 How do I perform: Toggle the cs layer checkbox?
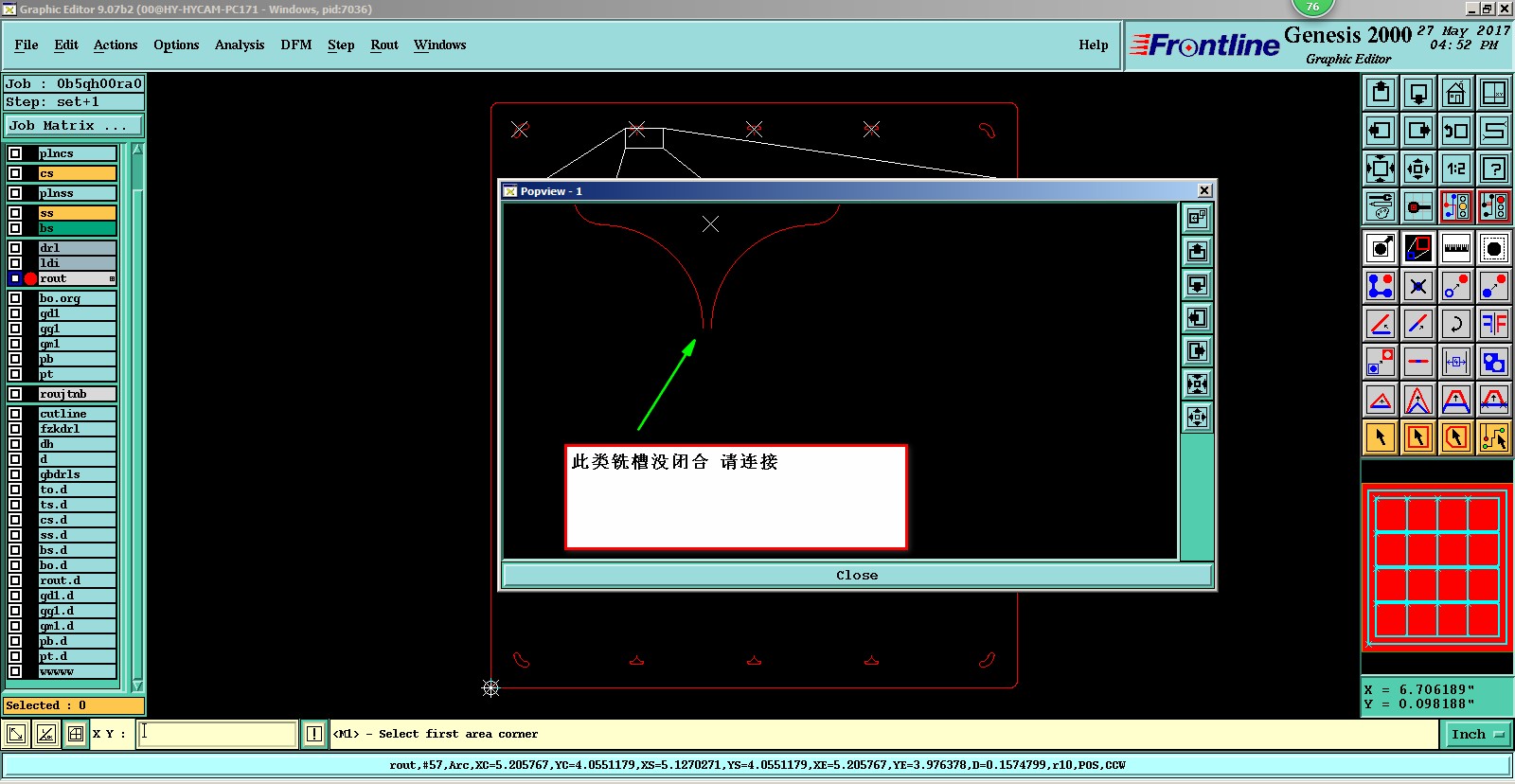click(15, 173)
